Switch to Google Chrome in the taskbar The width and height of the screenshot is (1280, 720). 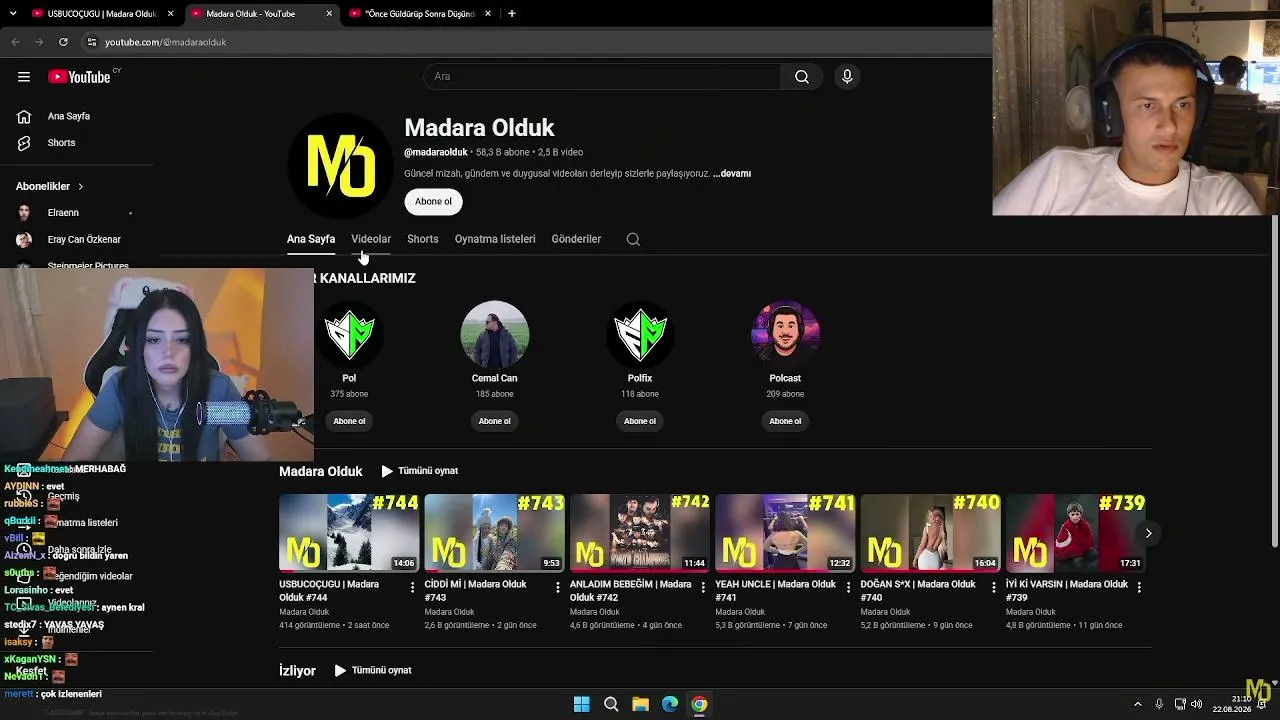(699, 704)
